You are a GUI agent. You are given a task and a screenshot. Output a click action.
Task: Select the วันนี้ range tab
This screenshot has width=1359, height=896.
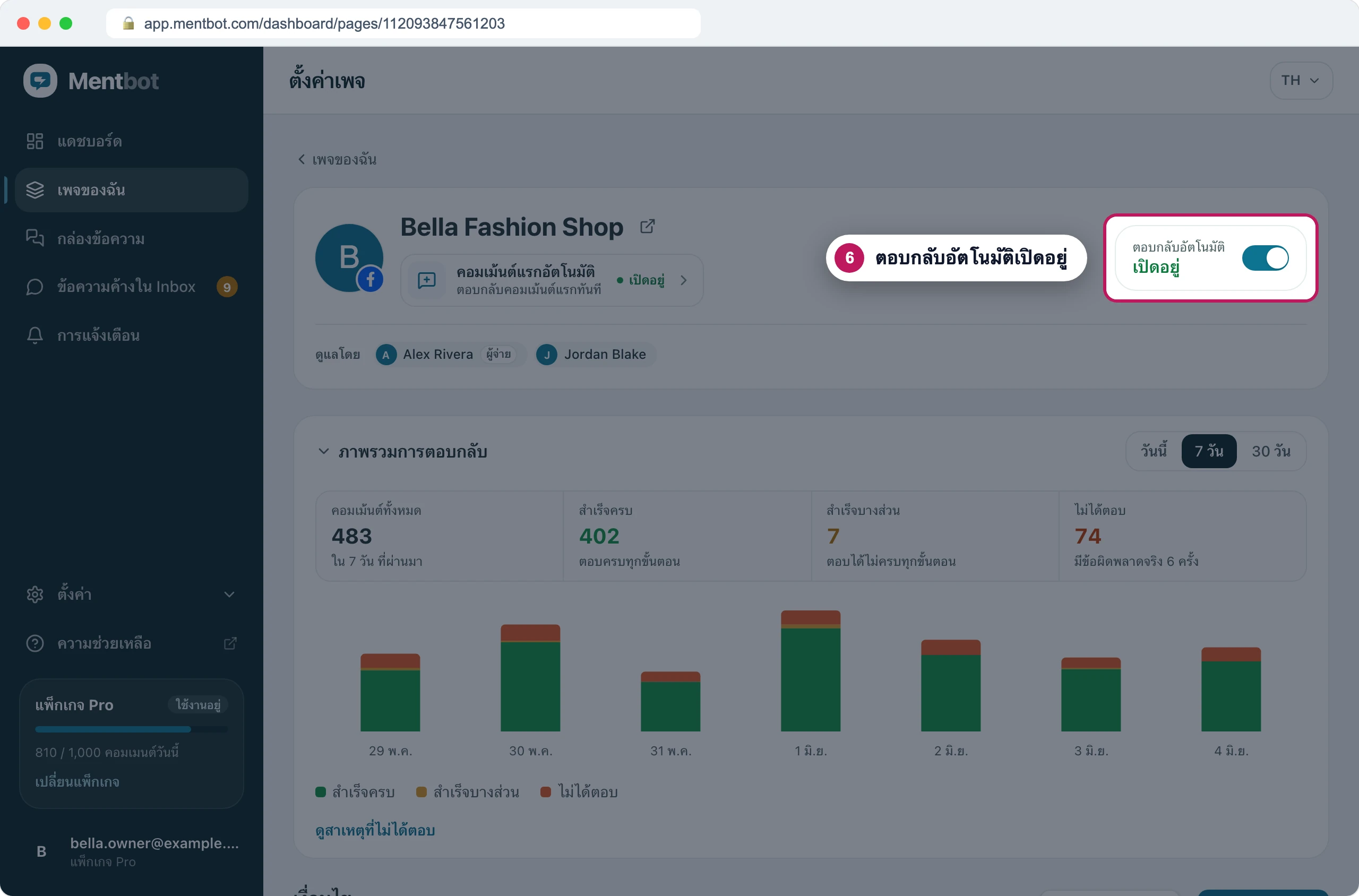[1153, 451]
